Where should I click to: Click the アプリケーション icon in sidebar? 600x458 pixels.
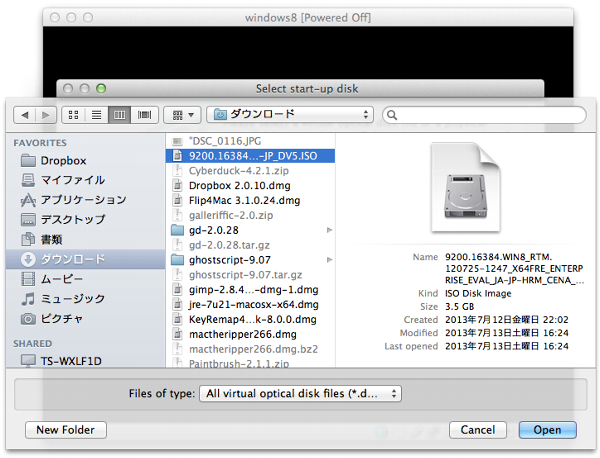[x=28, y=200]
